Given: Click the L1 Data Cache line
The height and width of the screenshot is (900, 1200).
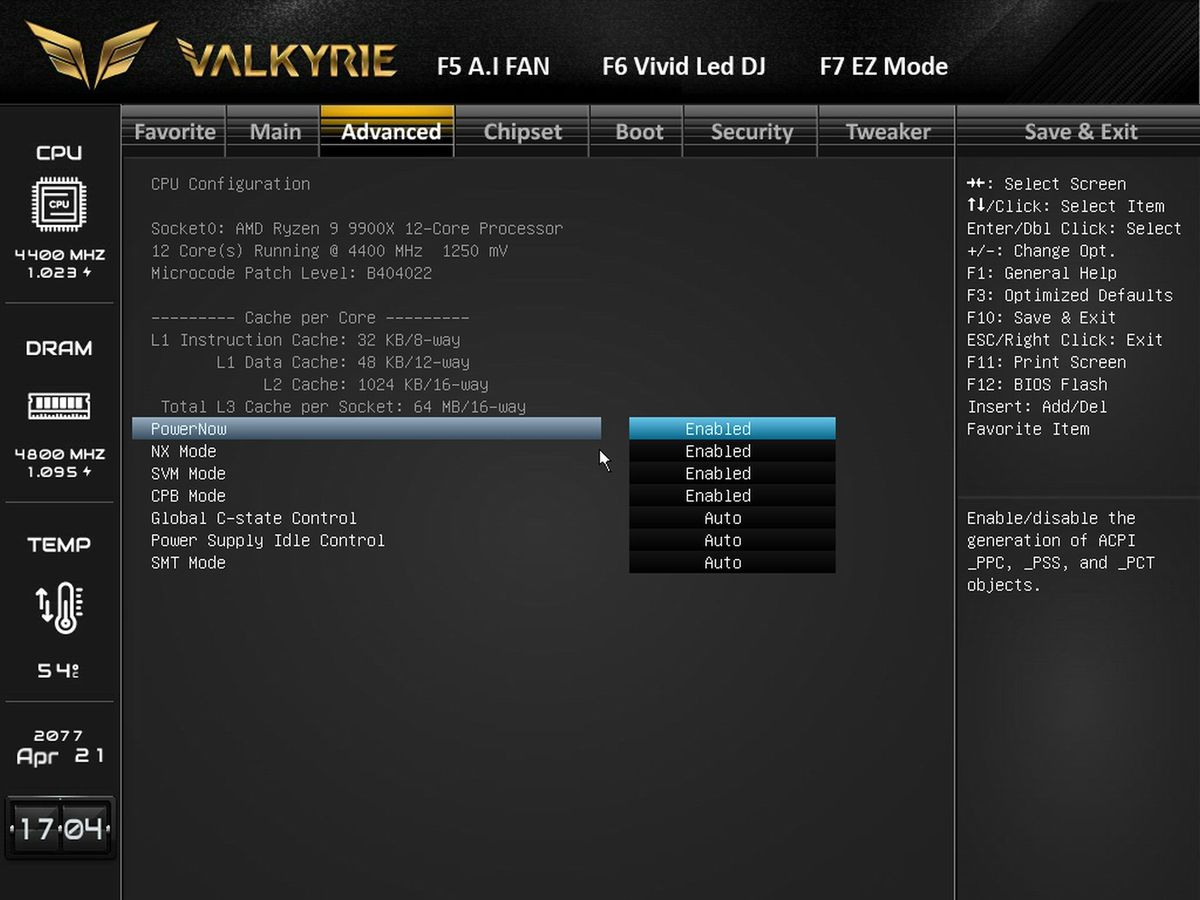Looking at the screenshot, I should pos(343,362).
